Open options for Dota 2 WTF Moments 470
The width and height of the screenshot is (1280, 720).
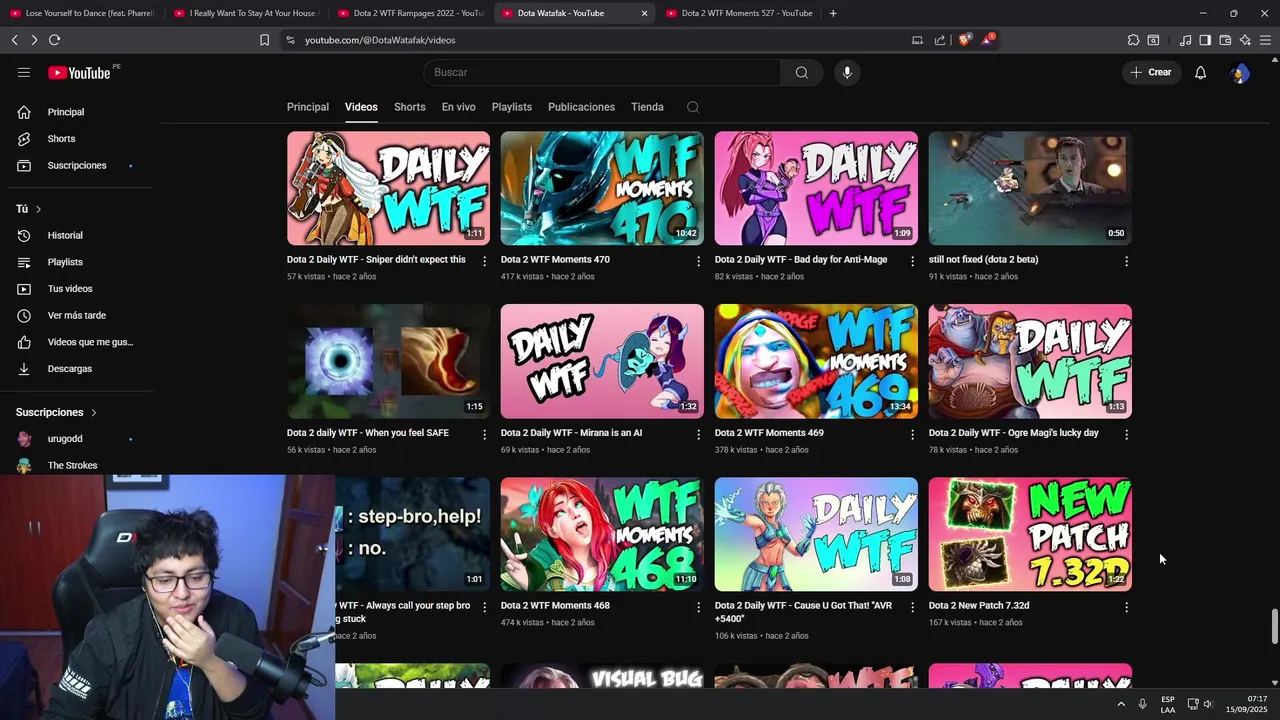699,261
